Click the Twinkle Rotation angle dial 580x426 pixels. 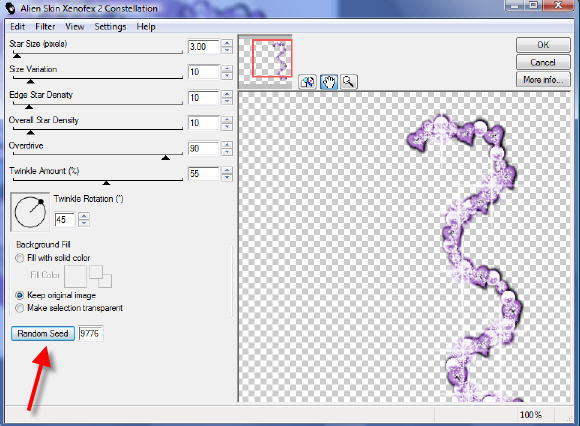click(30, 212)
